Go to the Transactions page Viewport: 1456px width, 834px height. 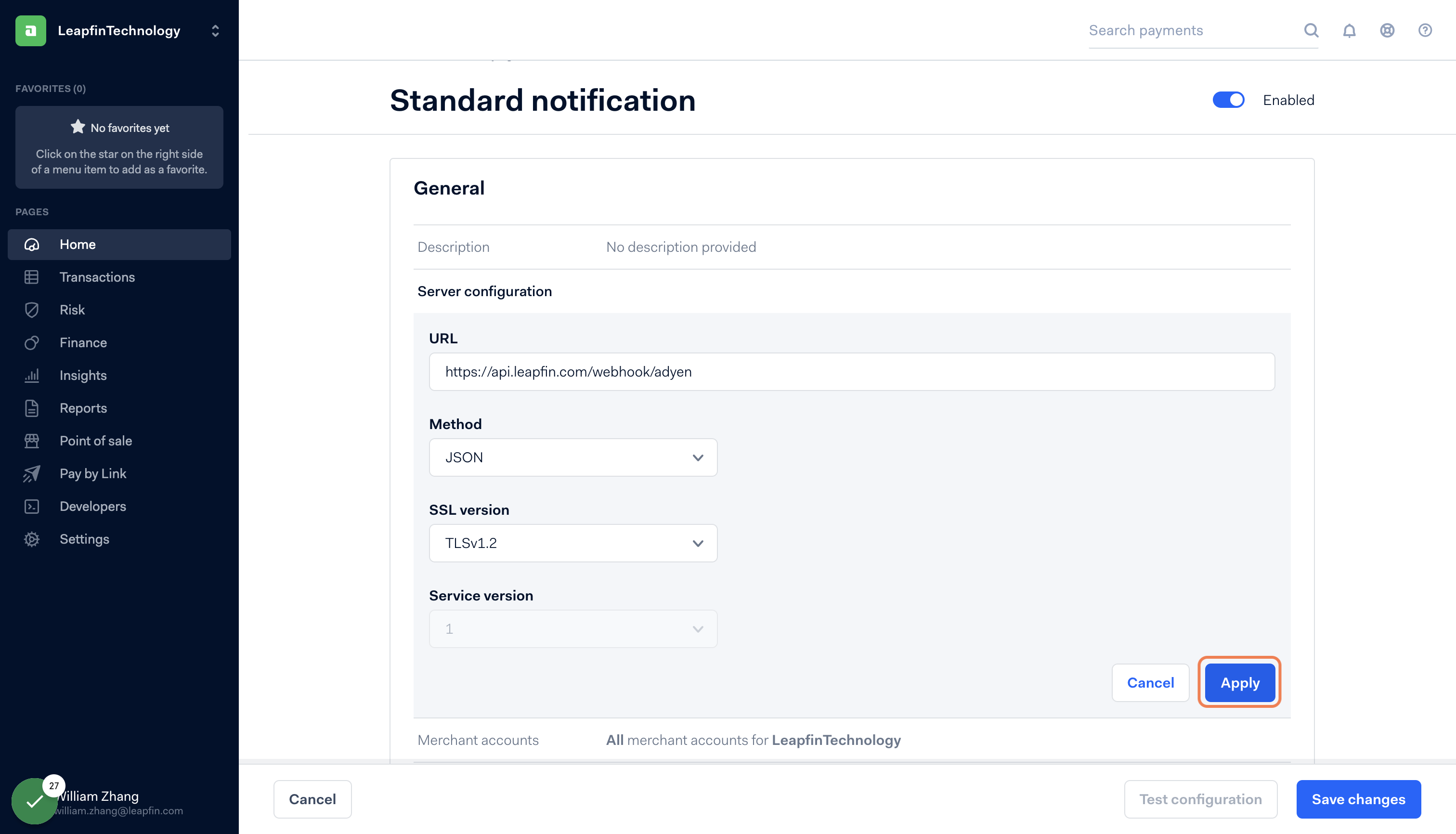(x=97, y=277)
